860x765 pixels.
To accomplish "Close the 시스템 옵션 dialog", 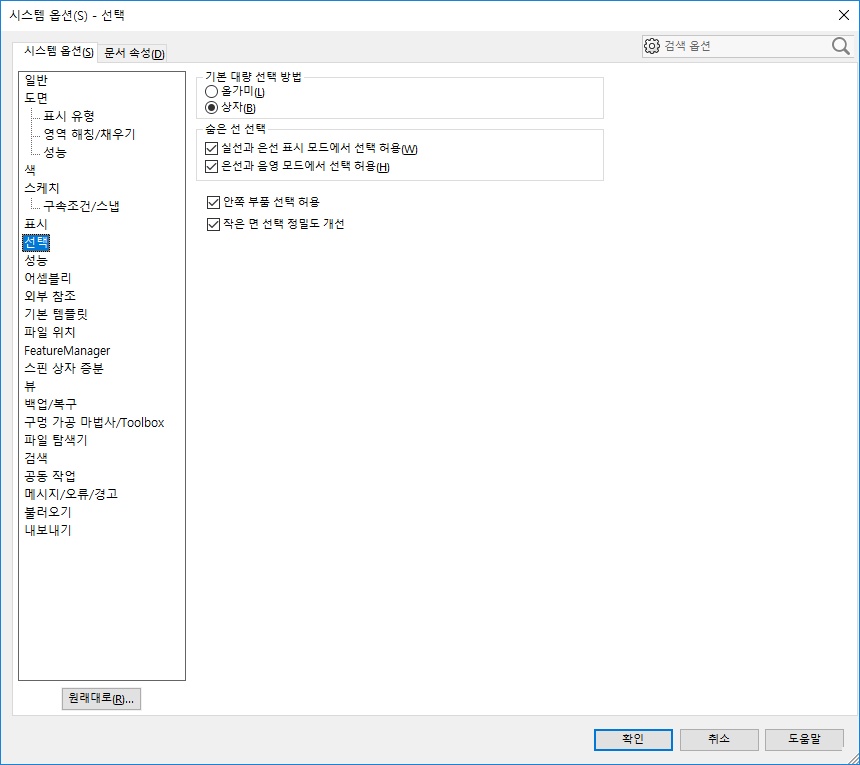I will (x=844, y=15).
